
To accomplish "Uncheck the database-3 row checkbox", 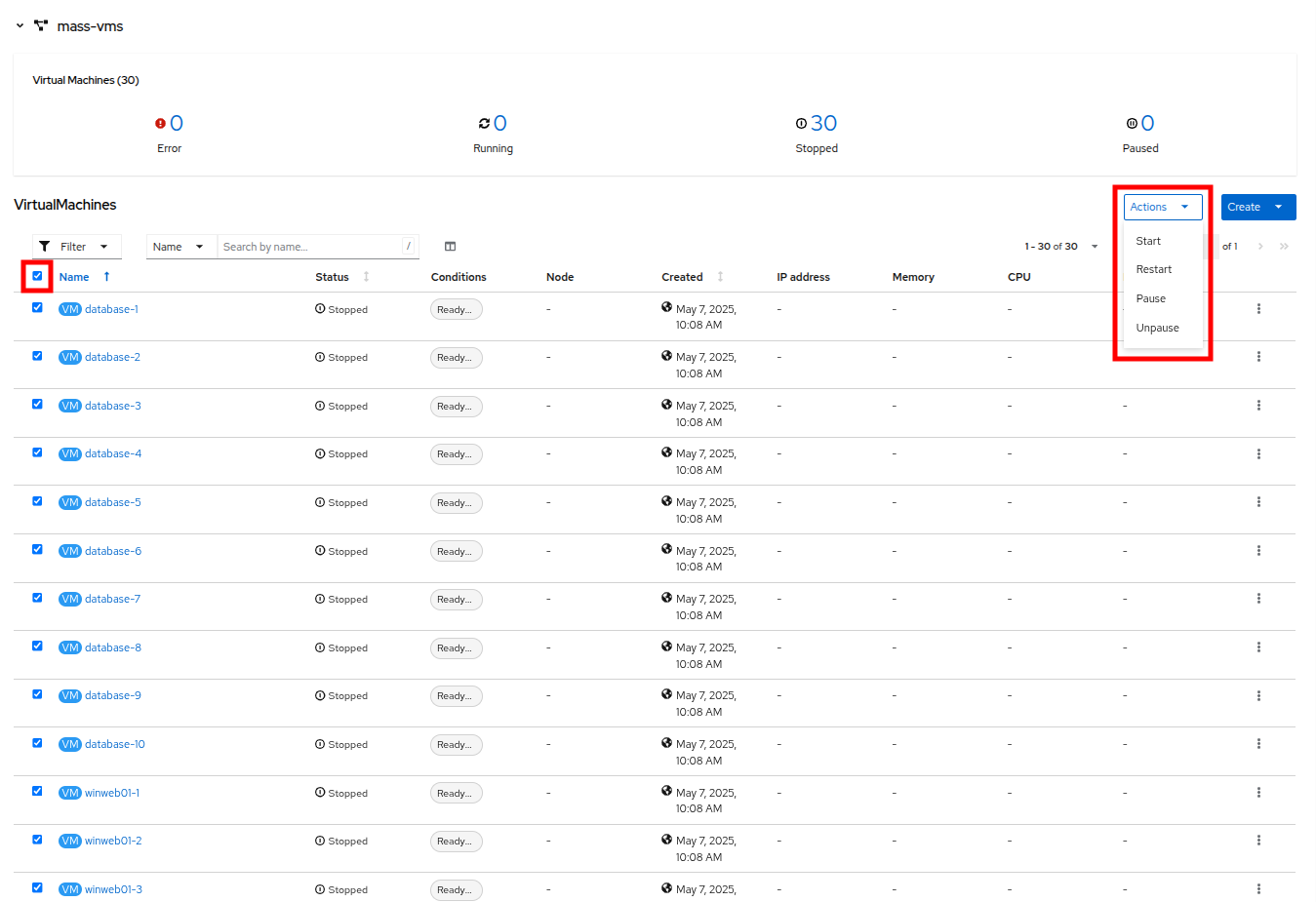I will [37, 404].
